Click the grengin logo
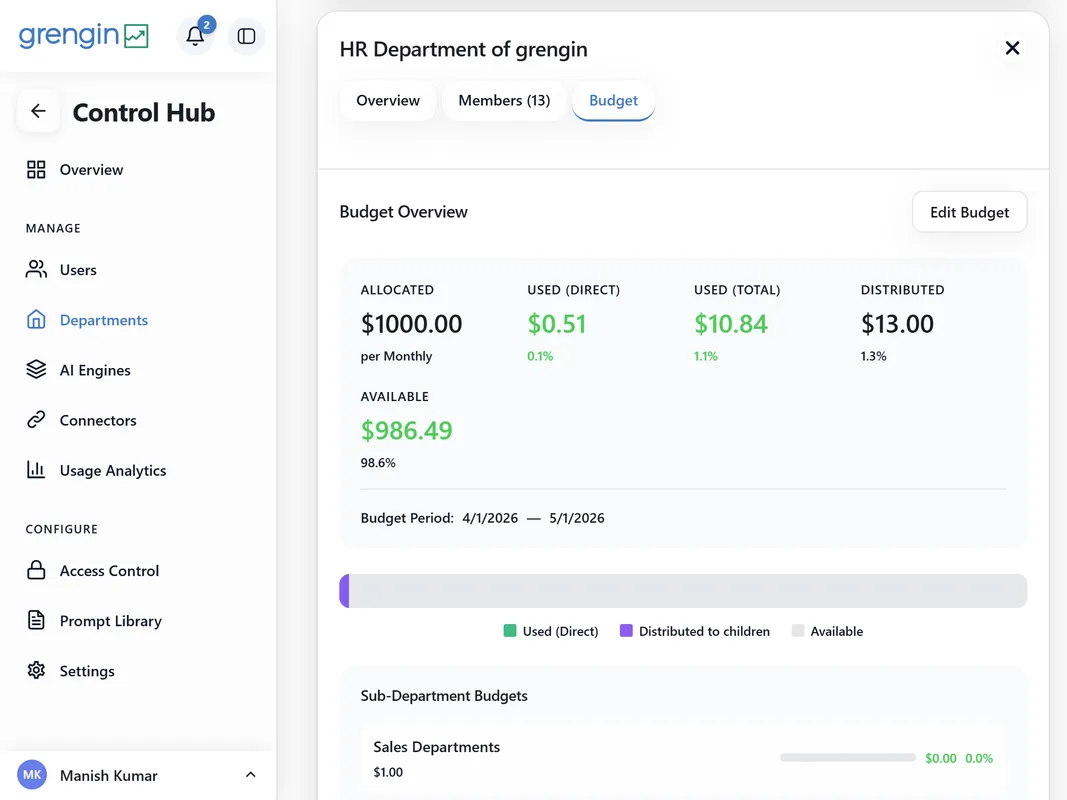 (83, 35)
